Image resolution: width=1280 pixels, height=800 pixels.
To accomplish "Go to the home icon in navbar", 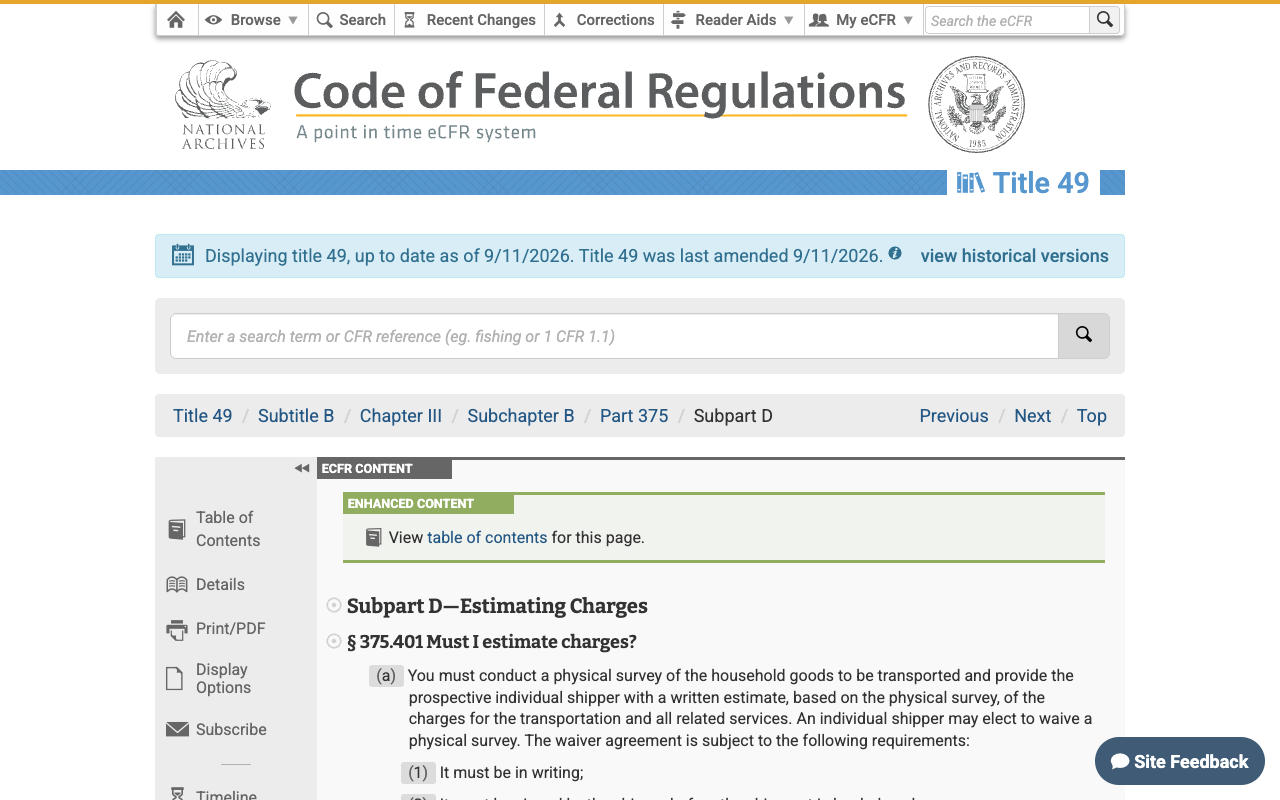I will 176,20.
